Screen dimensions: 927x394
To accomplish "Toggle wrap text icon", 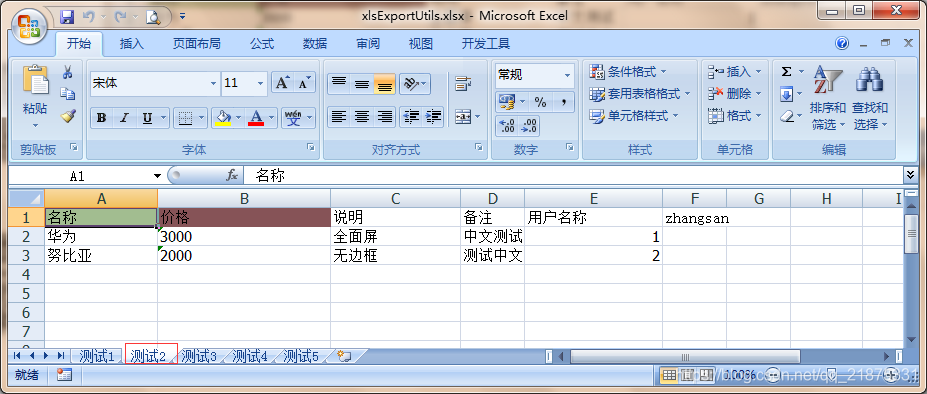I will (463, 83).
